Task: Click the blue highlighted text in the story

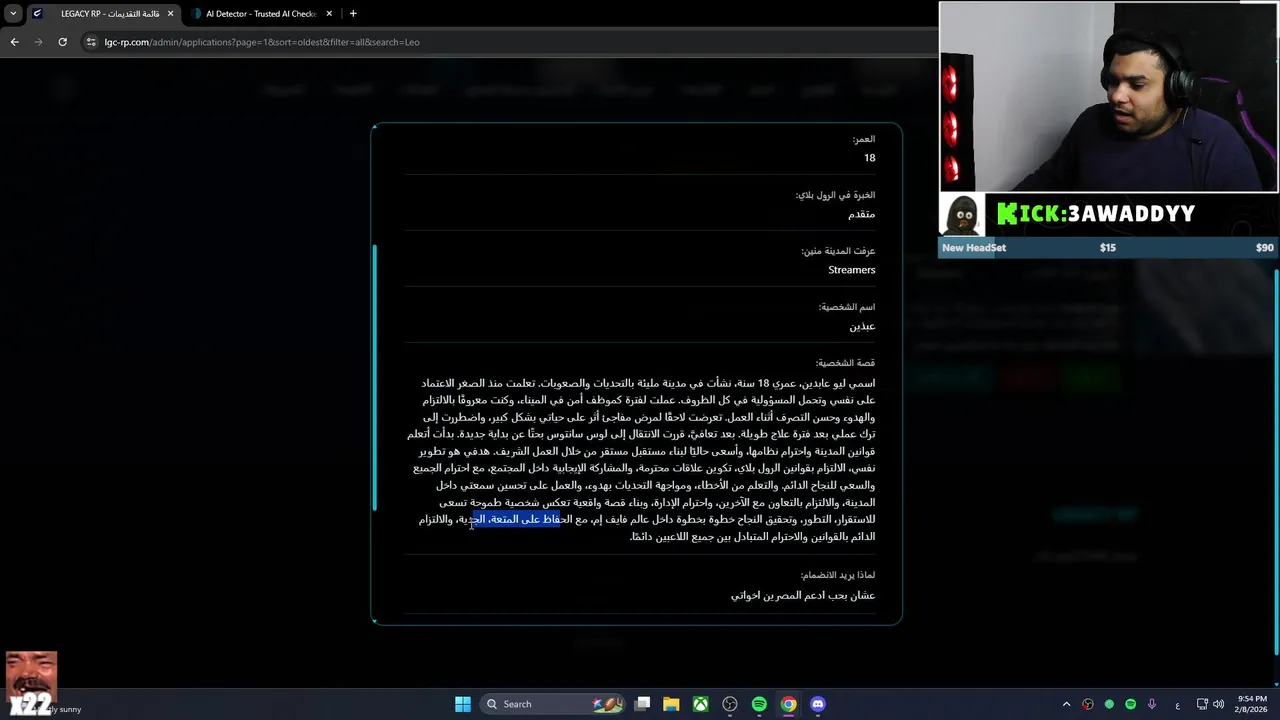Action: point(515,519)
